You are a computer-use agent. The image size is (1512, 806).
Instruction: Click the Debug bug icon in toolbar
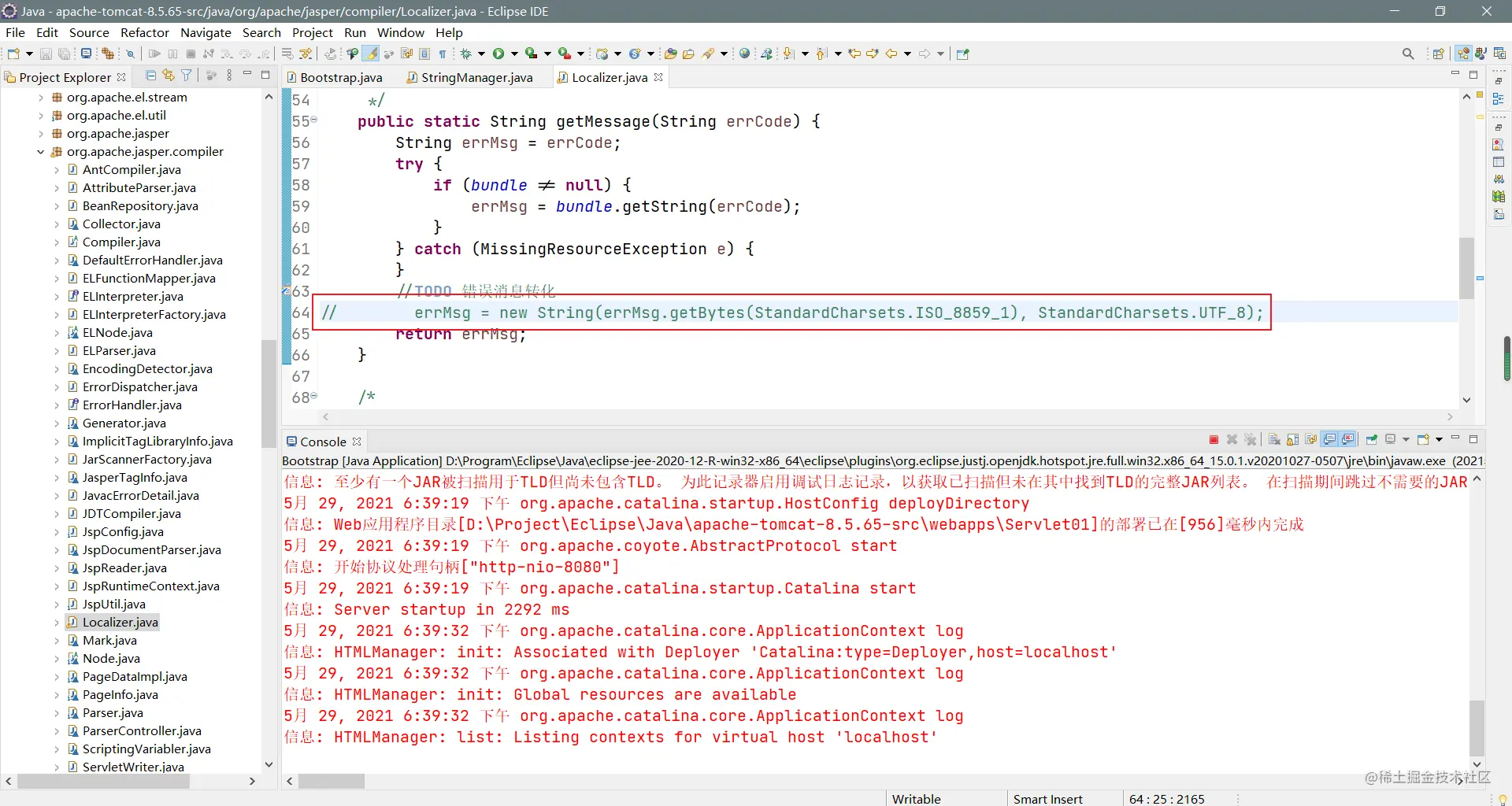point(466,54)
